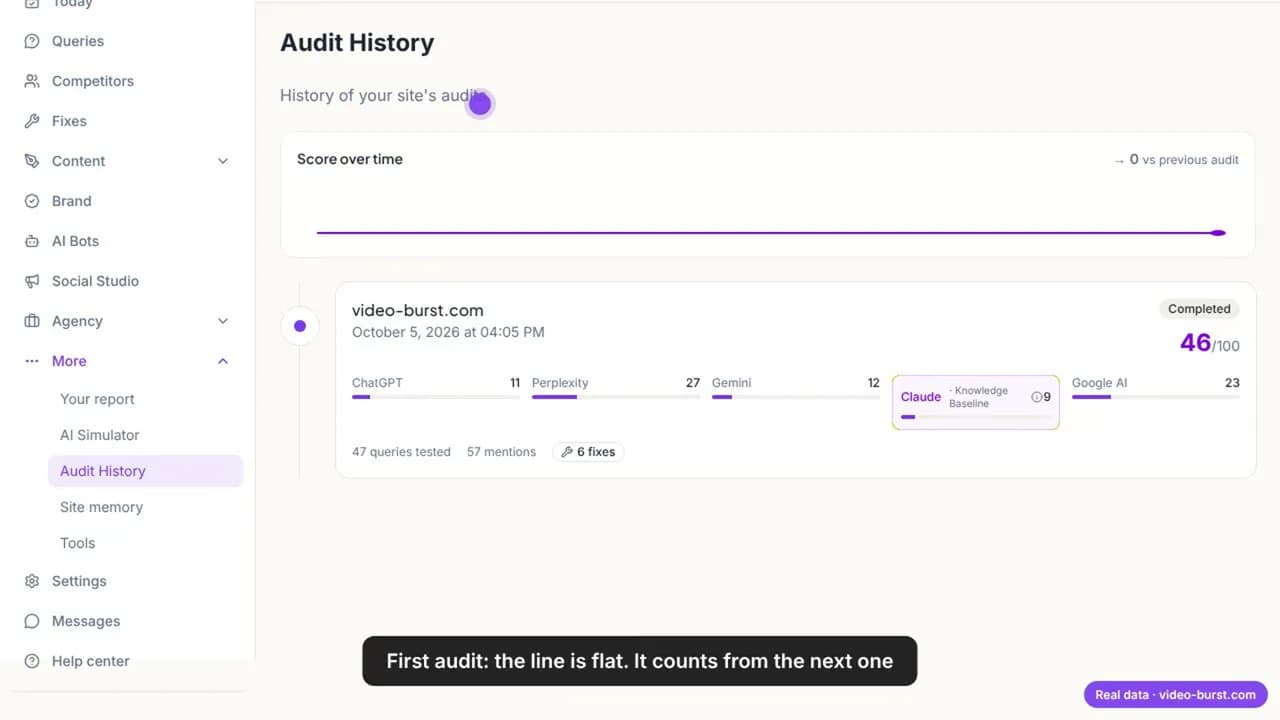This screenshot has width=1280, height=720.
Task: Click the 57 mentions text
Action: coord(501,452)
